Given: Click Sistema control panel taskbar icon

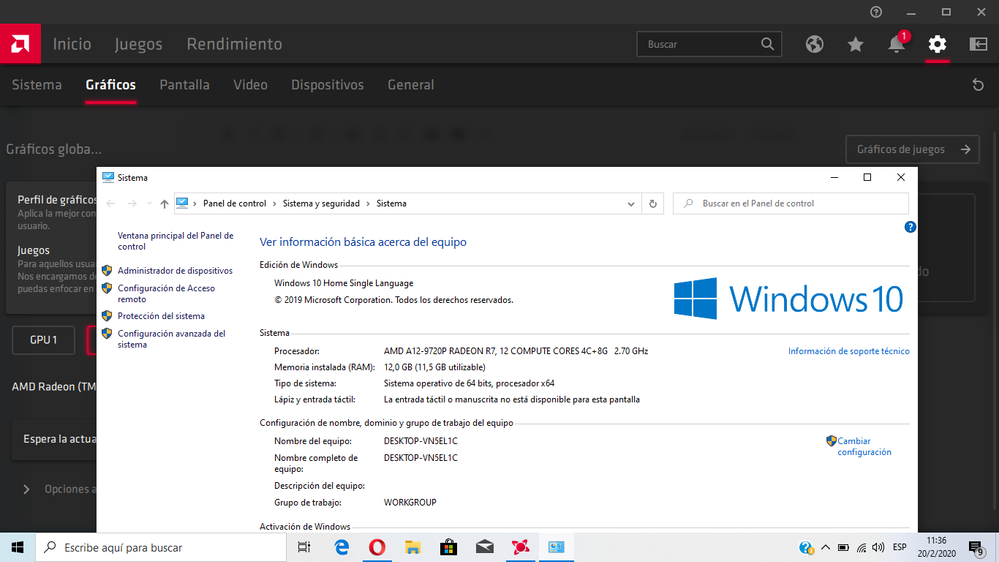Looking at the screenshot, I should [x=556, y=547].
